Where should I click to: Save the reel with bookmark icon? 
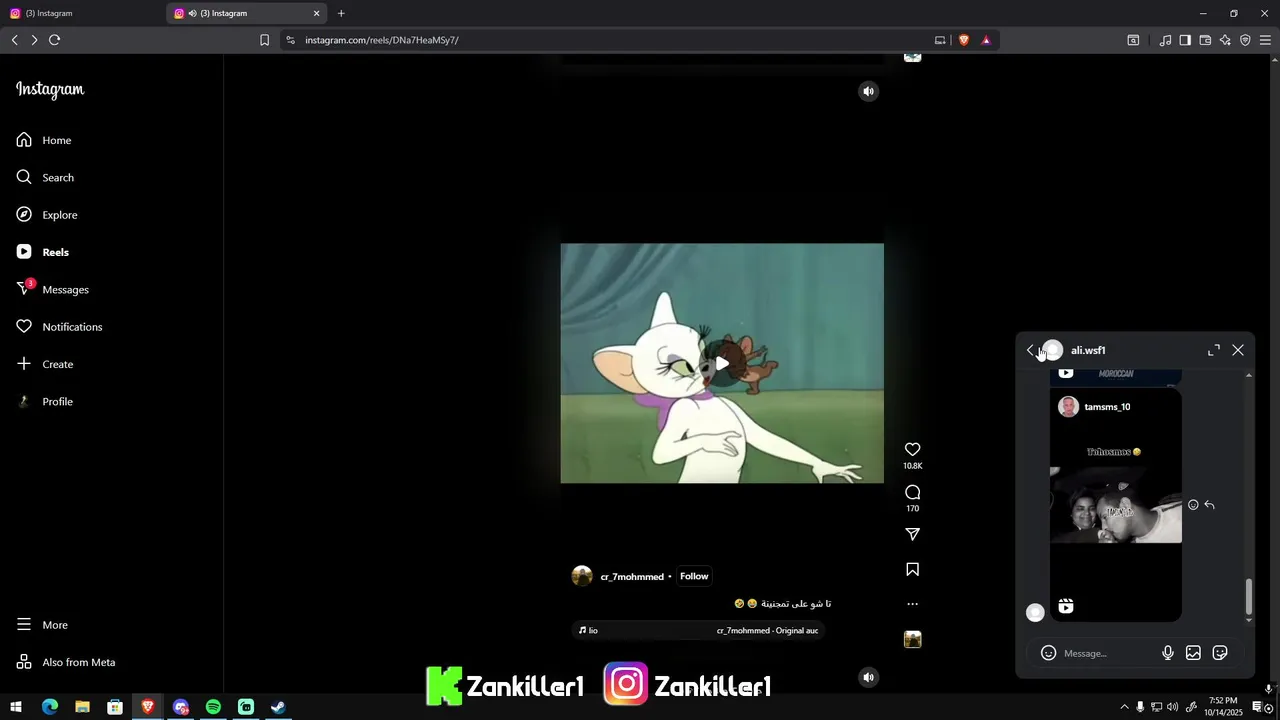pyautogui.click(x=912, y=569)
